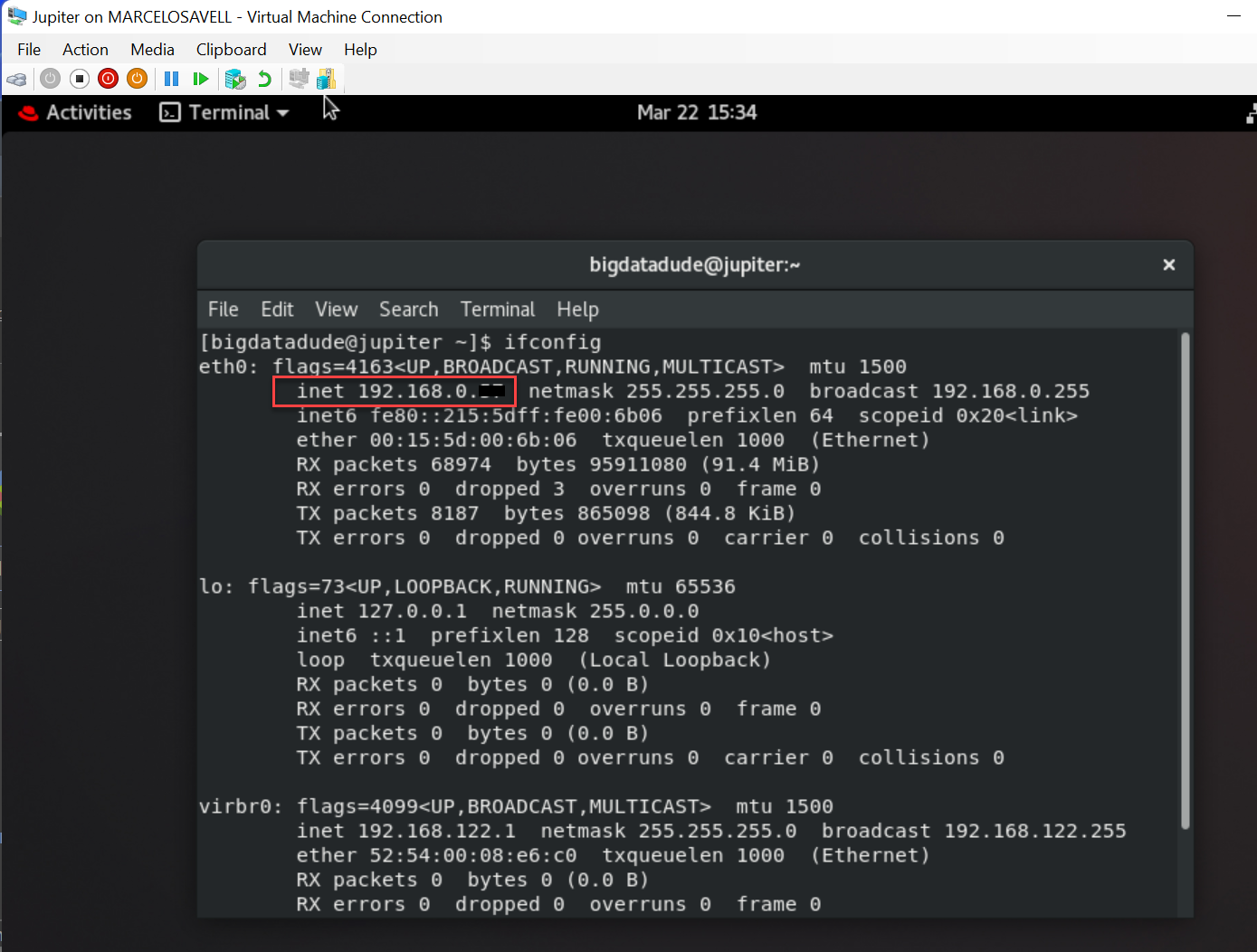Viewport: 1257px width, 952px height.
Task: Click the grey Start power icon
Action: coord(51,80)
